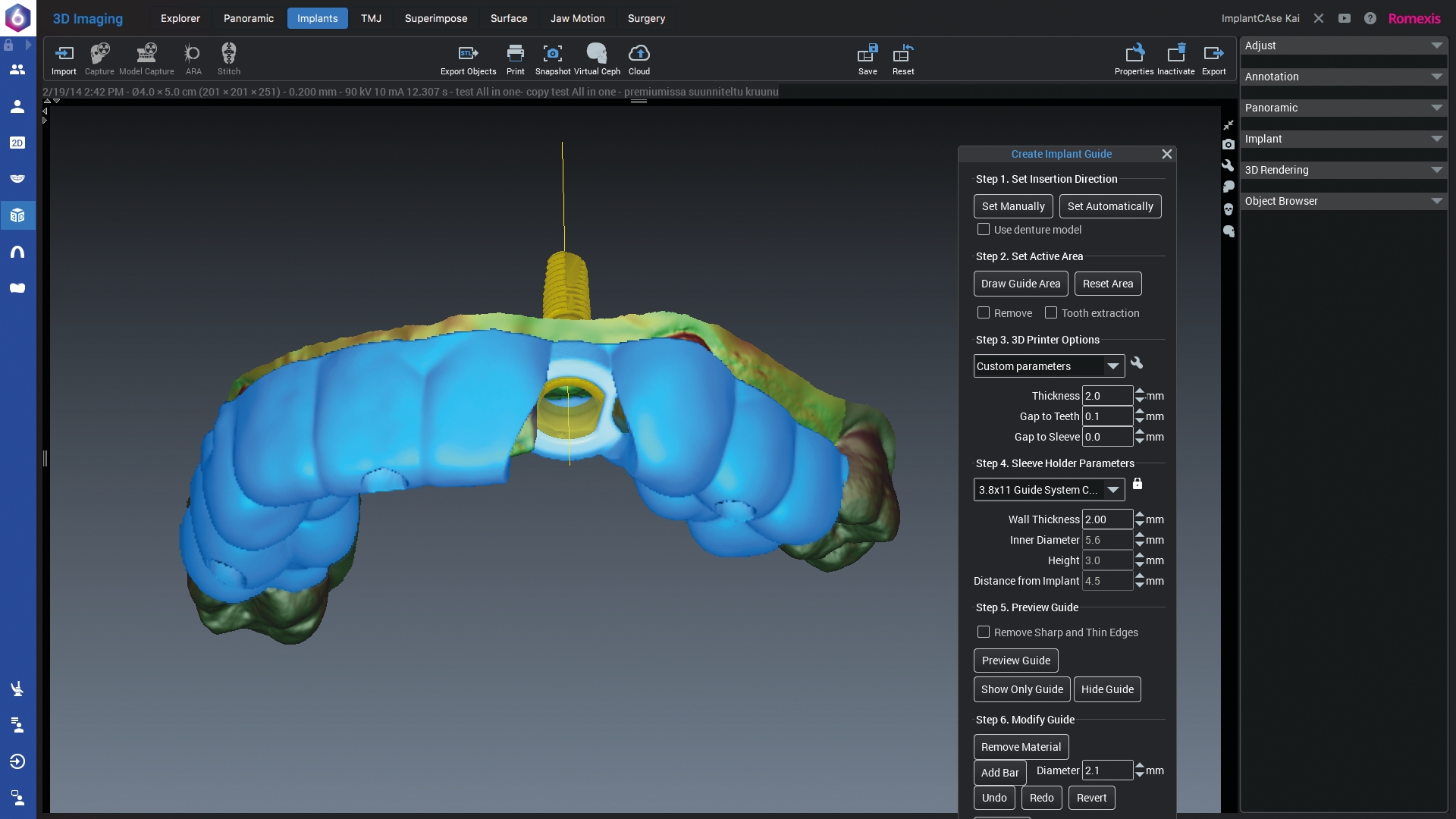The image size is (1456, 819).
Task: Open the Custom parameters dropdown
Action: (1114, 366)
